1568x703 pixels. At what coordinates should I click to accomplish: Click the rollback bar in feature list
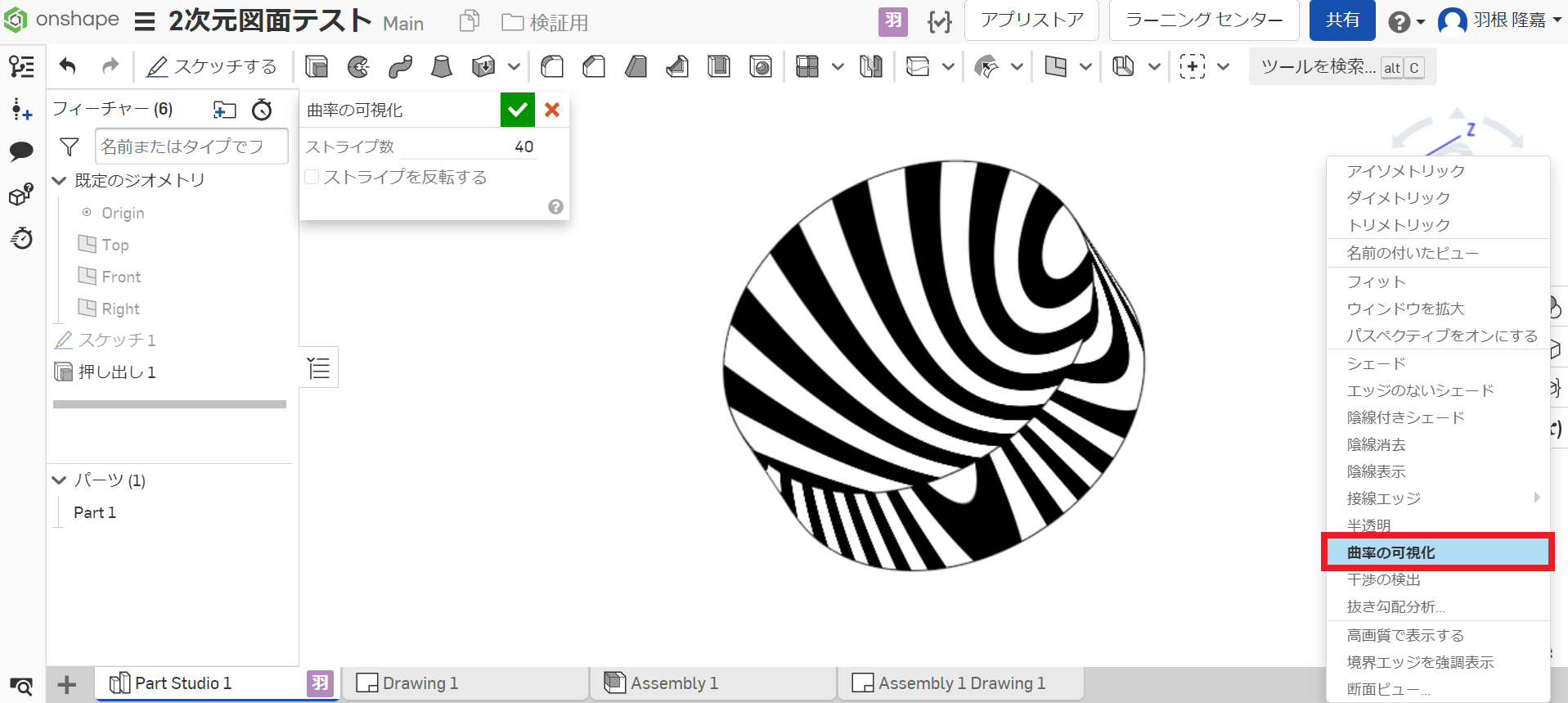coord(169,404)
